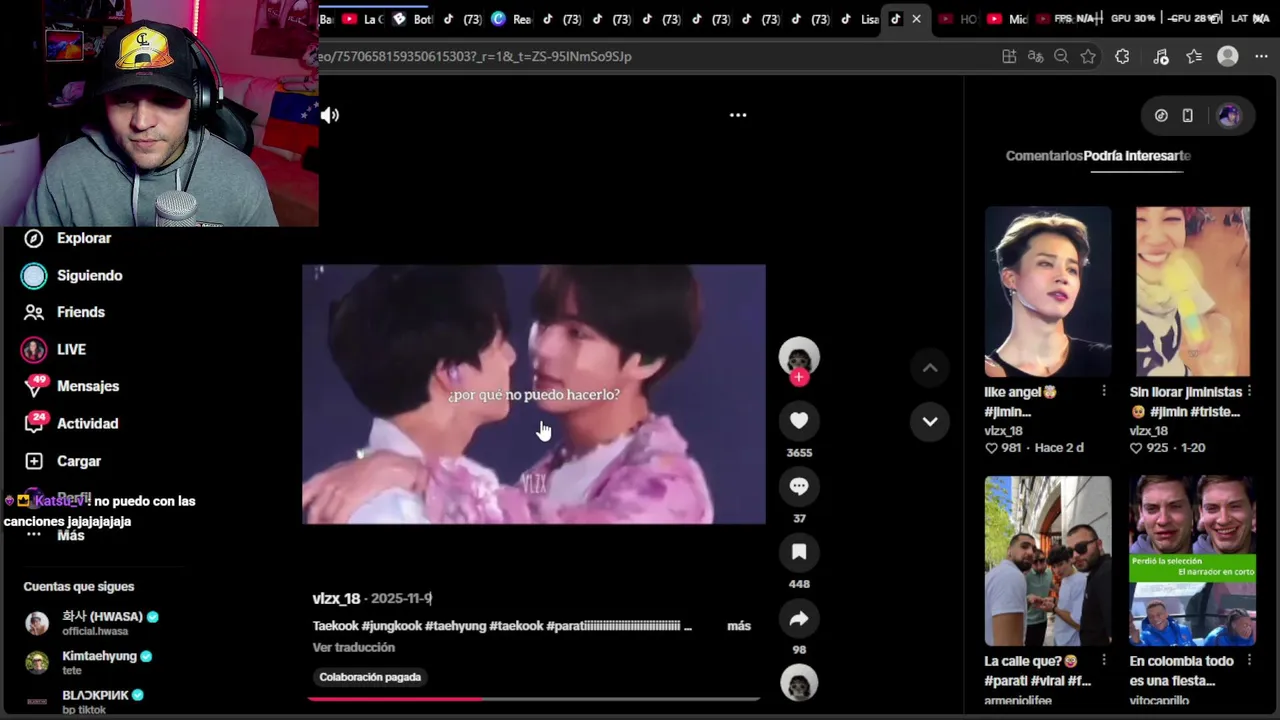Open the video author's avatar
The width and height of the screenshot is (1280, 720).
click(x=799, y=358)
